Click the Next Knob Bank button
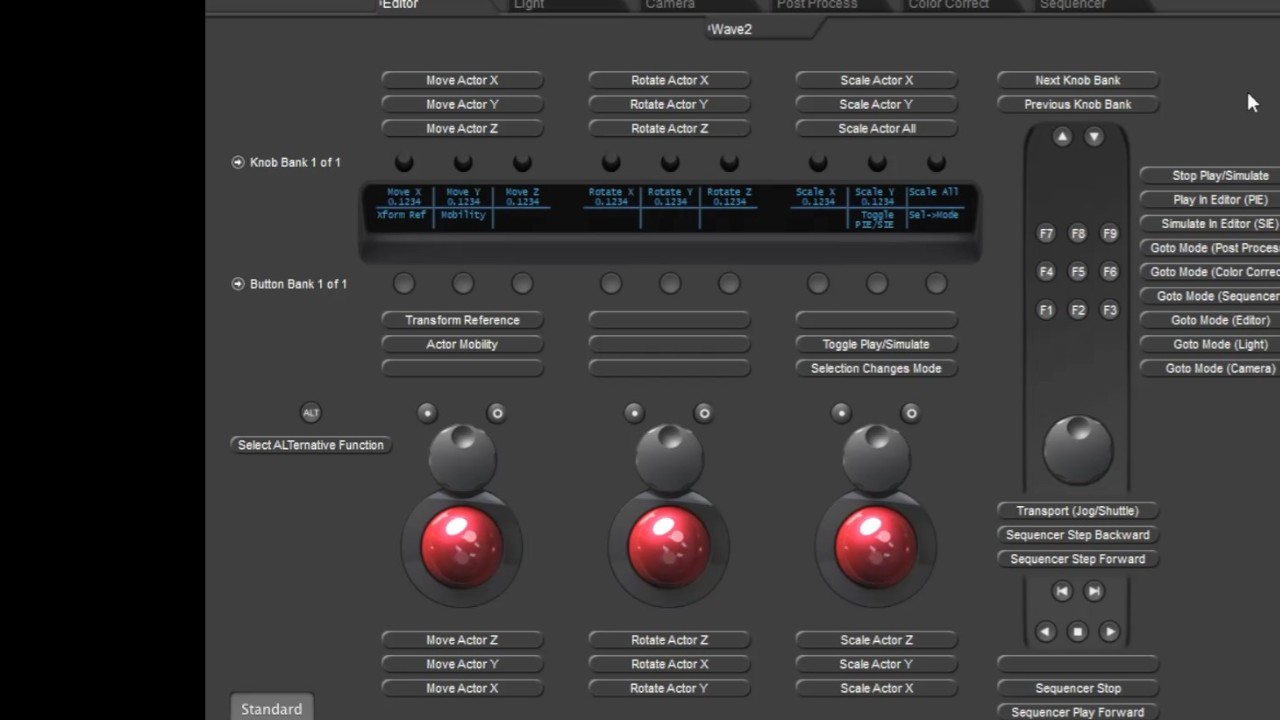1280x720 pixels. (1077, 80)
